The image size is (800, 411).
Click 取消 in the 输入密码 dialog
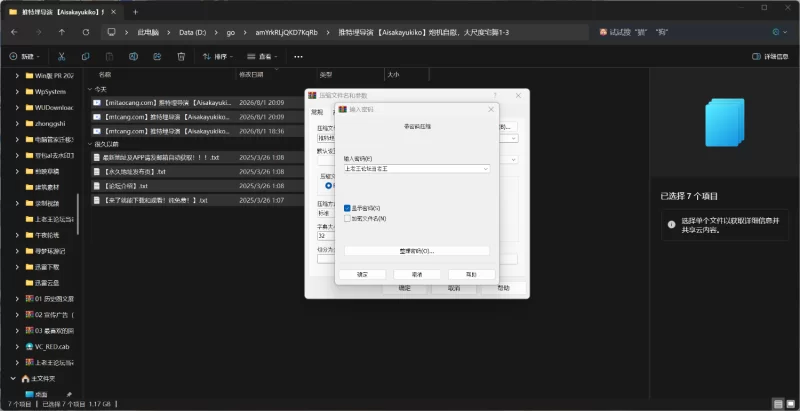point(417,274)
